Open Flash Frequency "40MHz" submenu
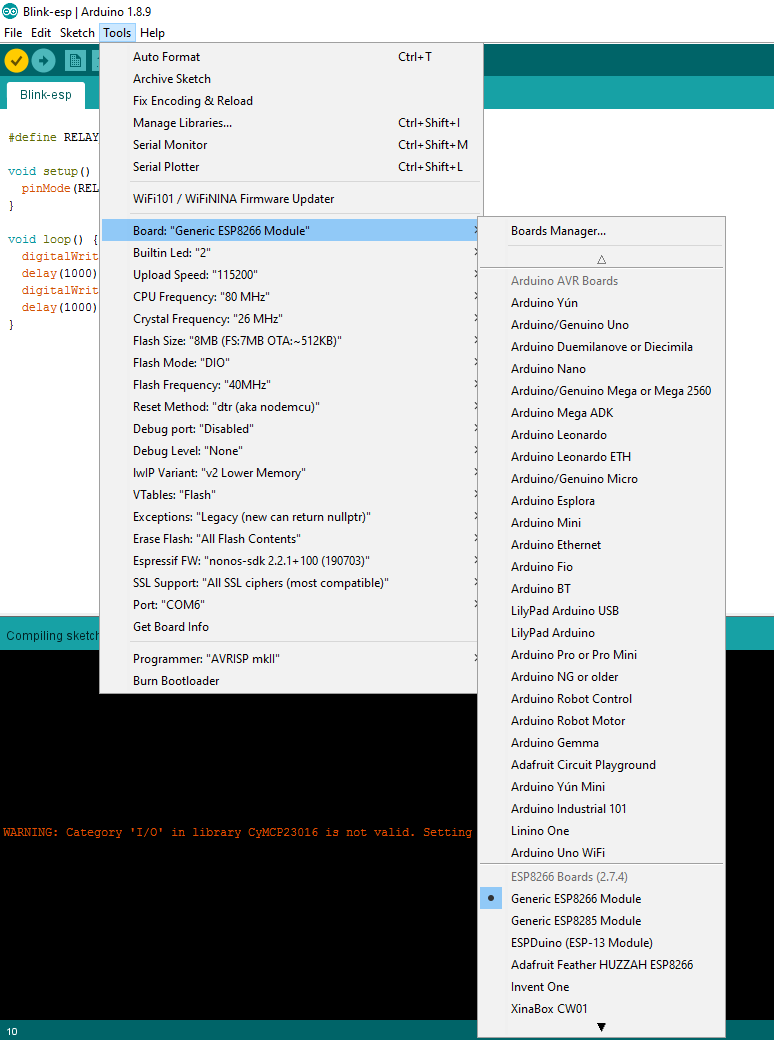 290,385
